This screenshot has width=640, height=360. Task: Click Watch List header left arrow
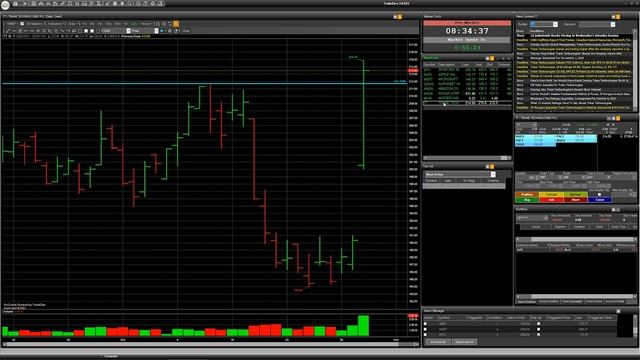click(503, 58)
